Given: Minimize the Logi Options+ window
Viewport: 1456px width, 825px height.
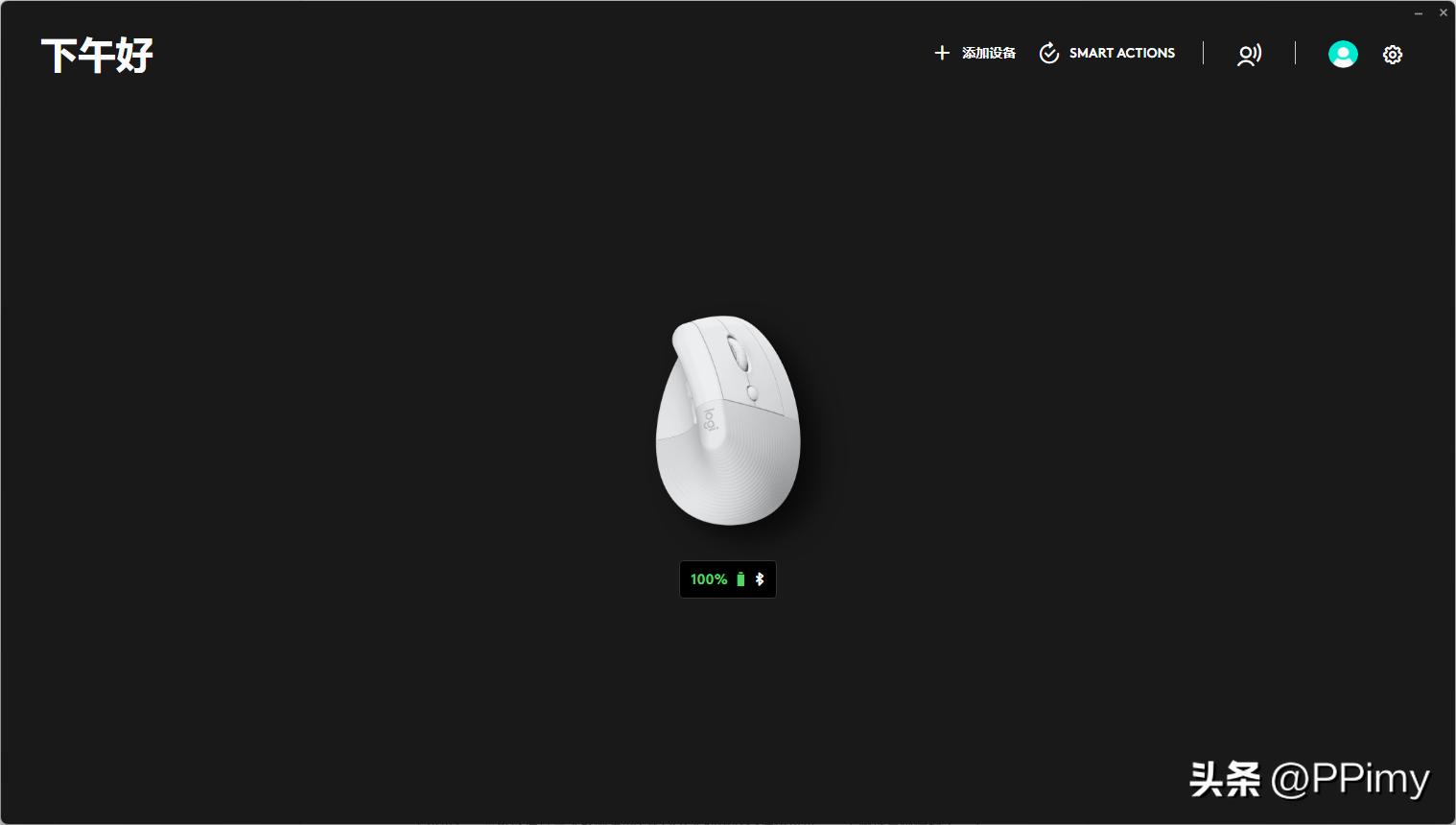Looking at the screenshot, I should 1419,13.
